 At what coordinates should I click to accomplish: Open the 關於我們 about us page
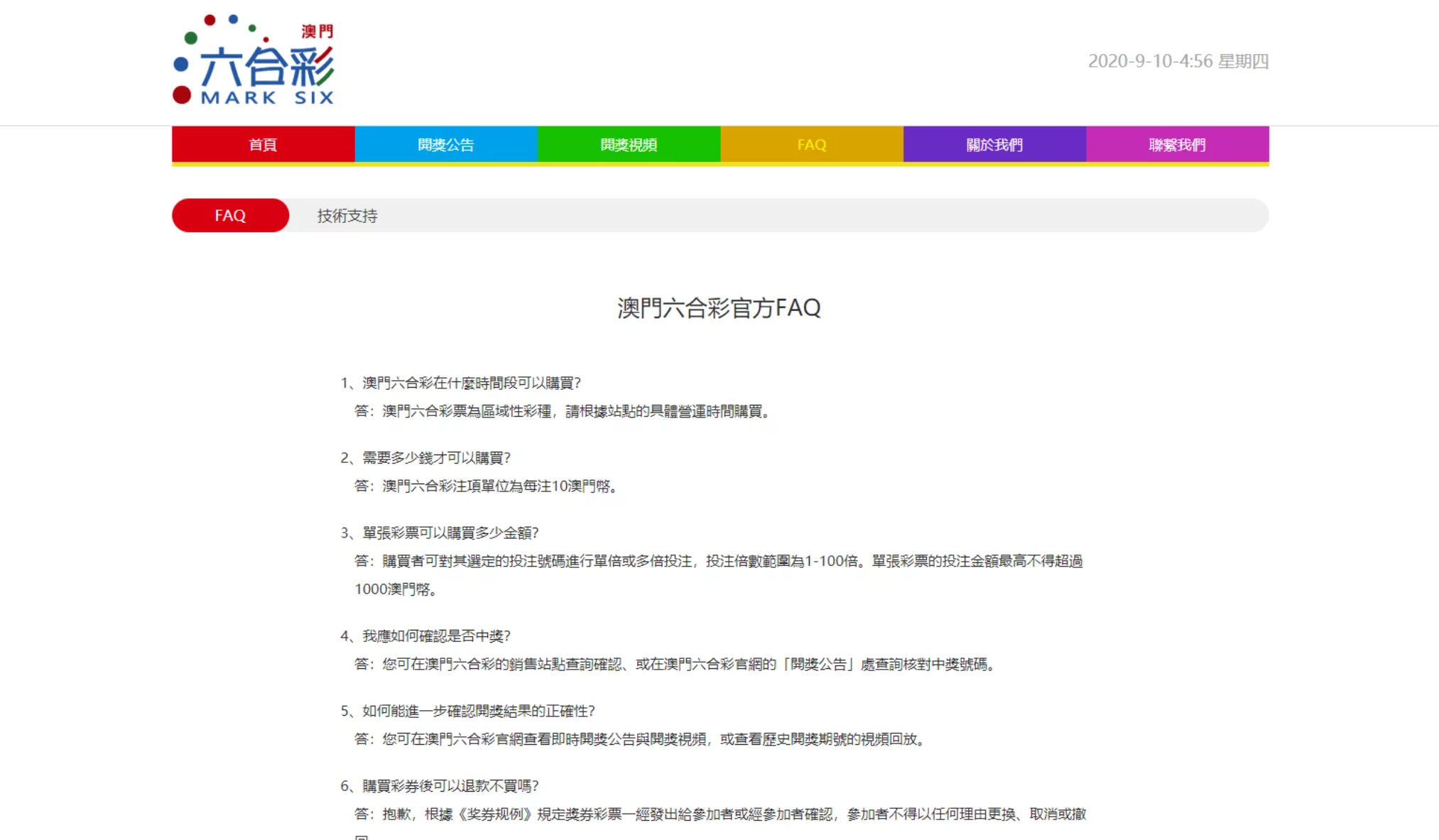click(x=994, y=145)
